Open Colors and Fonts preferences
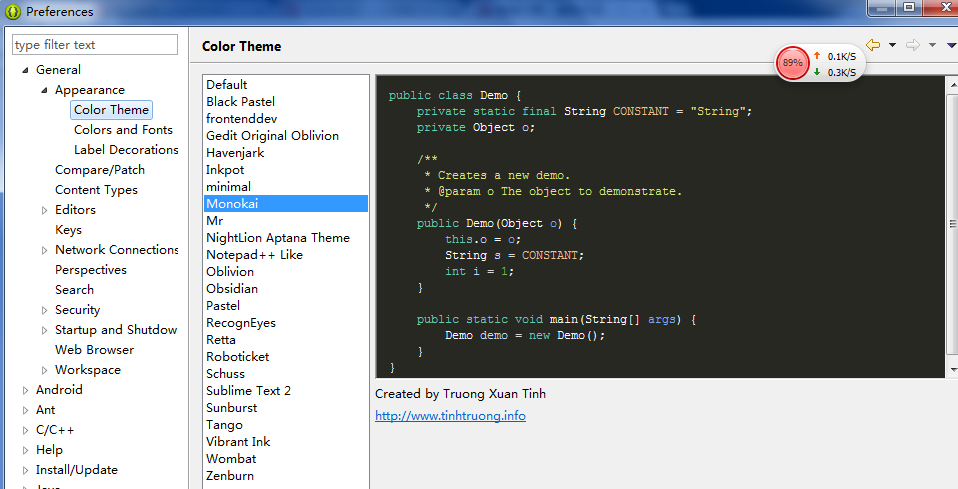This screenshot has height=489, width=958. point(123,130)
